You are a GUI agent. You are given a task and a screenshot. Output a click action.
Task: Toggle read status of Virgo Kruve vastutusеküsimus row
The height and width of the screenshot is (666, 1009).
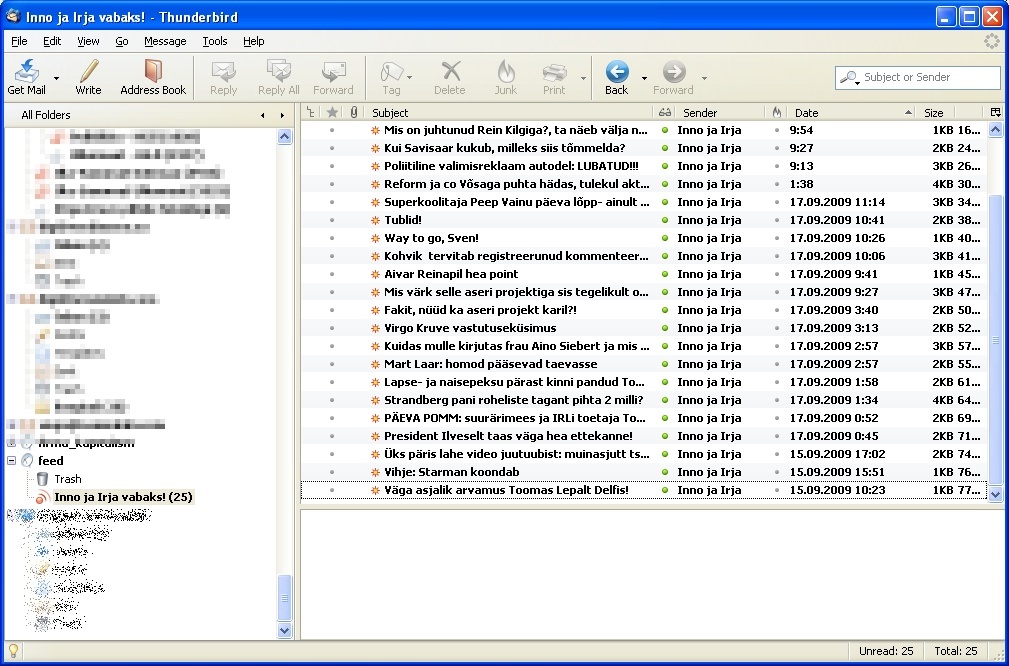pyautogui.click(x=665, y=328)
